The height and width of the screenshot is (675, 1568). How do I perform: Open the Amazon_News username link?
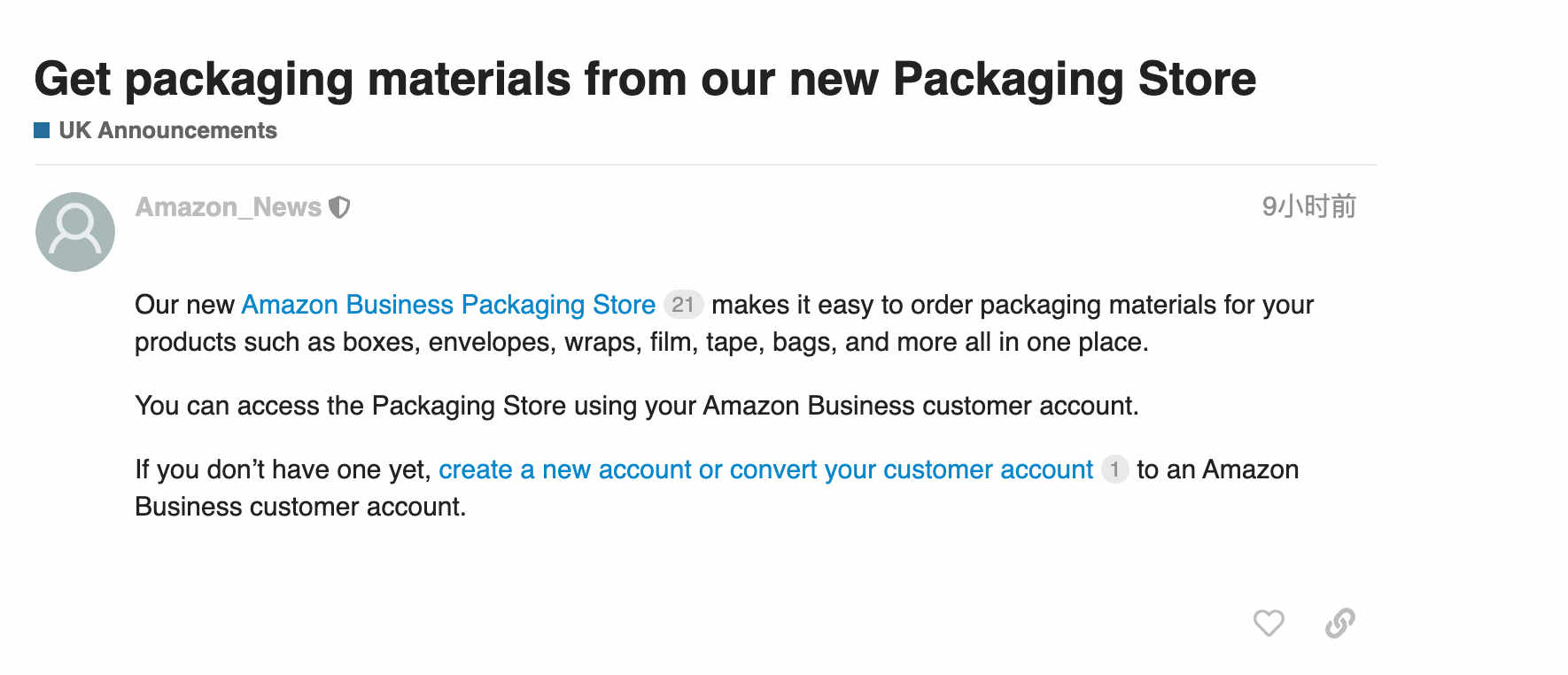[x=228, y=207]
